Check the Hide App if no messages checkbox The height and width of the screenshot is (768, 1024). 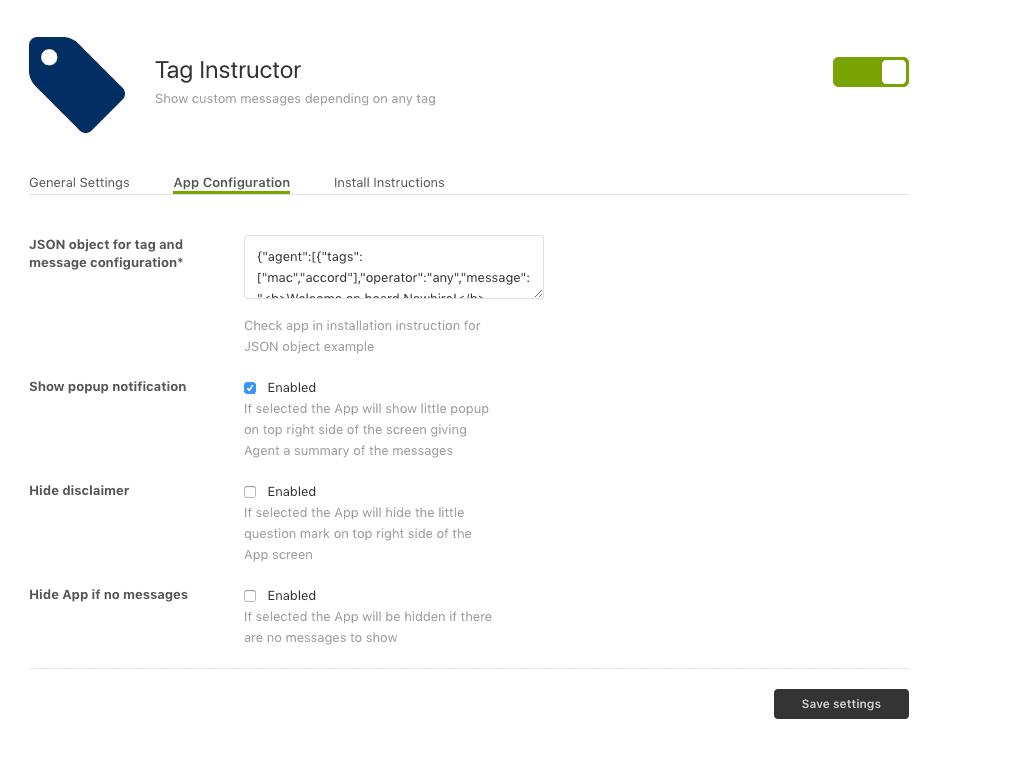click(x=250, y=596)
